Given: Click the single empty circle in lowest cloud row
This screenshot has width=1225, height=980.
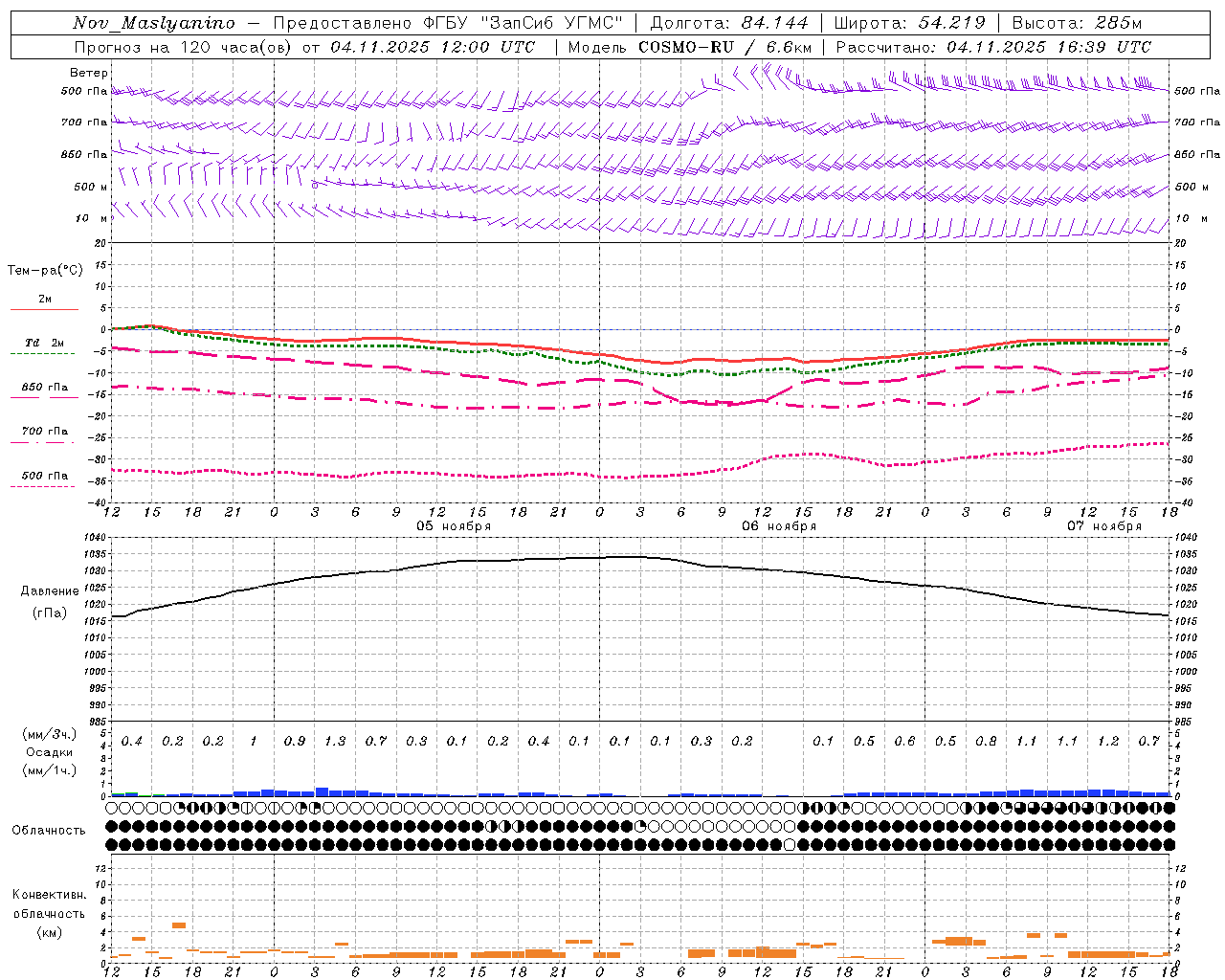Looking at the screenshot, I should (790, 844).
